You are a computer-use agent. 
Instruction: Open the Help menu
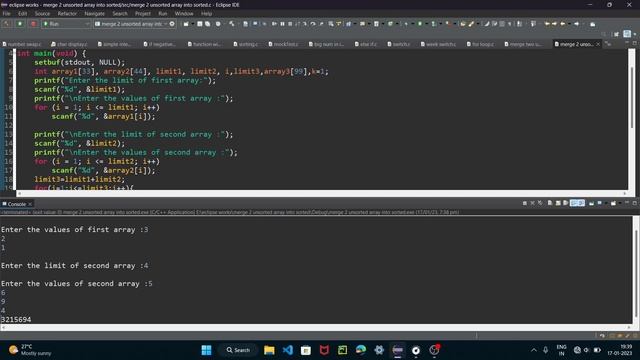tap(206, 13)
